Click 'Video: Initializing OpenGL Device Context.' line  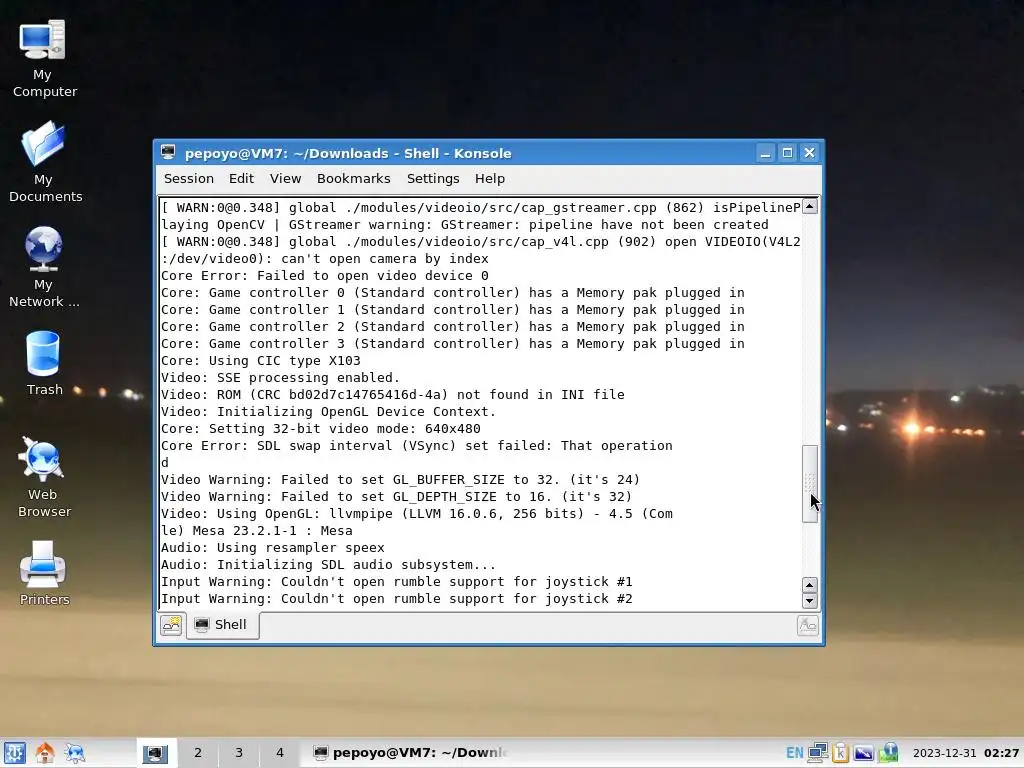[328, 411]
